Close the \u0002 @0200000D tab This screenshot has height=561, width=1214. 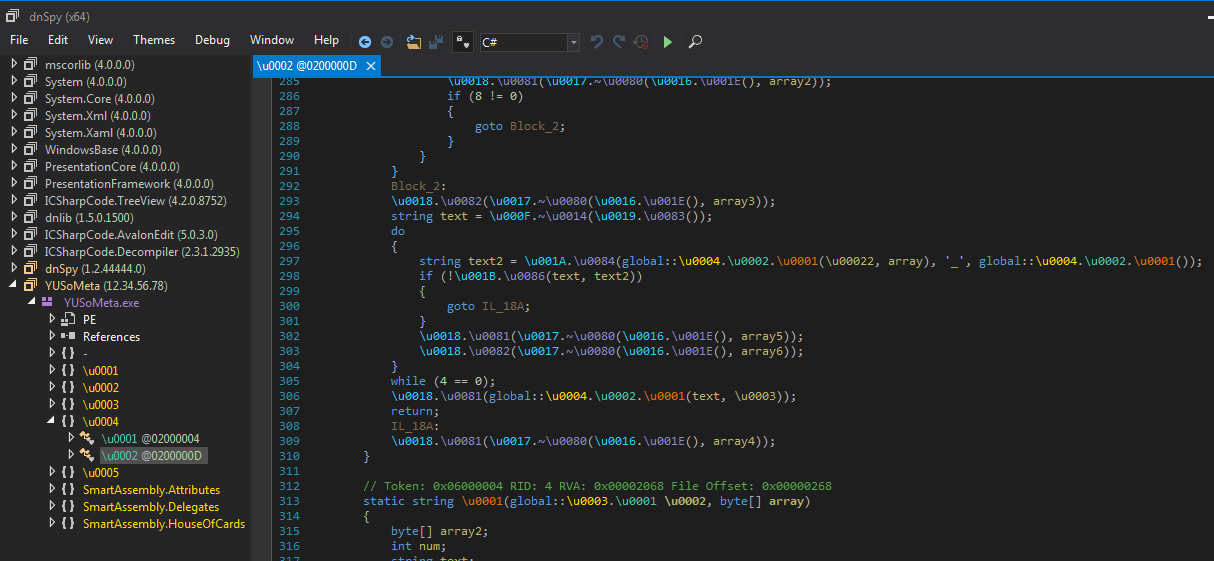coord(370,66)
